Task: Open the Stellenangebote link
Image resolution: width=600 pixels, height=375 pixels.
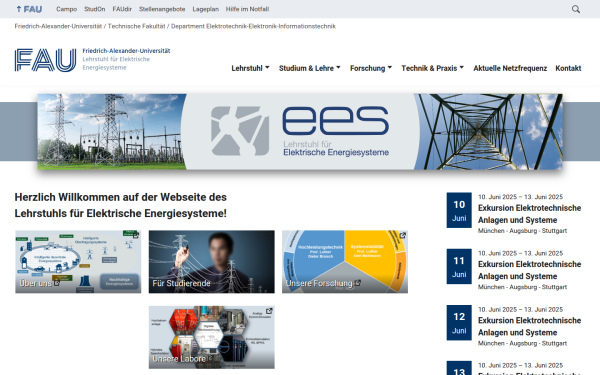Action: pyautogui.click(x=162, y=9)
